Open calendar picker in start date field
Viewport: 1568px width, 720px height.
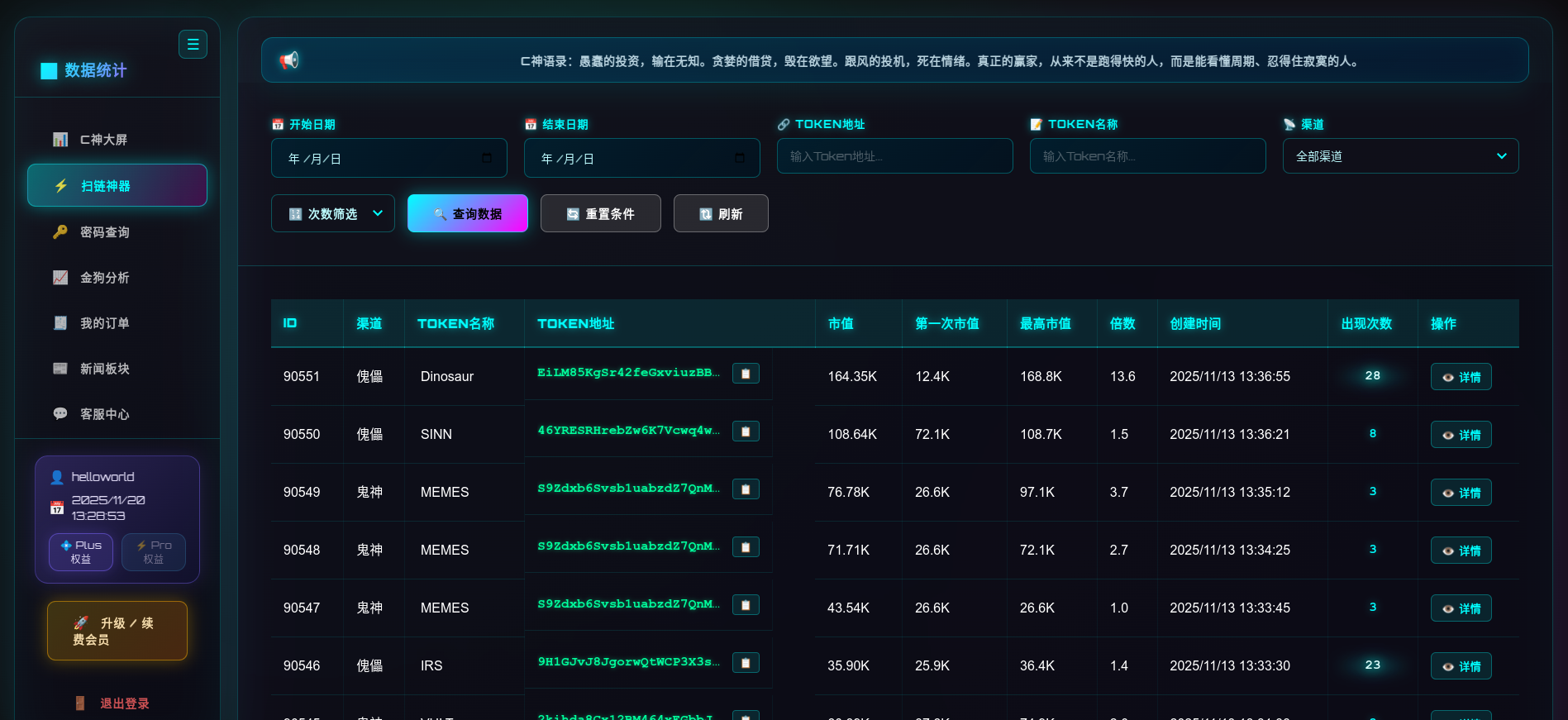487,158
